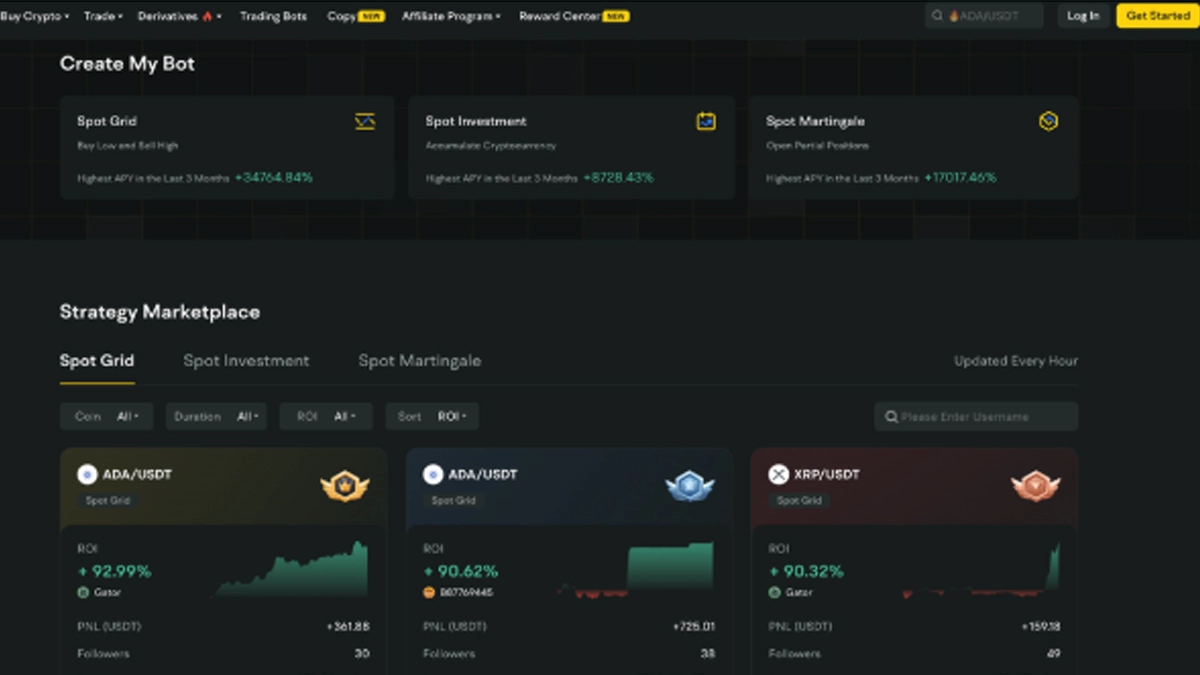The height and width of the screenshot is (675, 1200).
Task: Click the Log In button
Action: coord(1082,16)
